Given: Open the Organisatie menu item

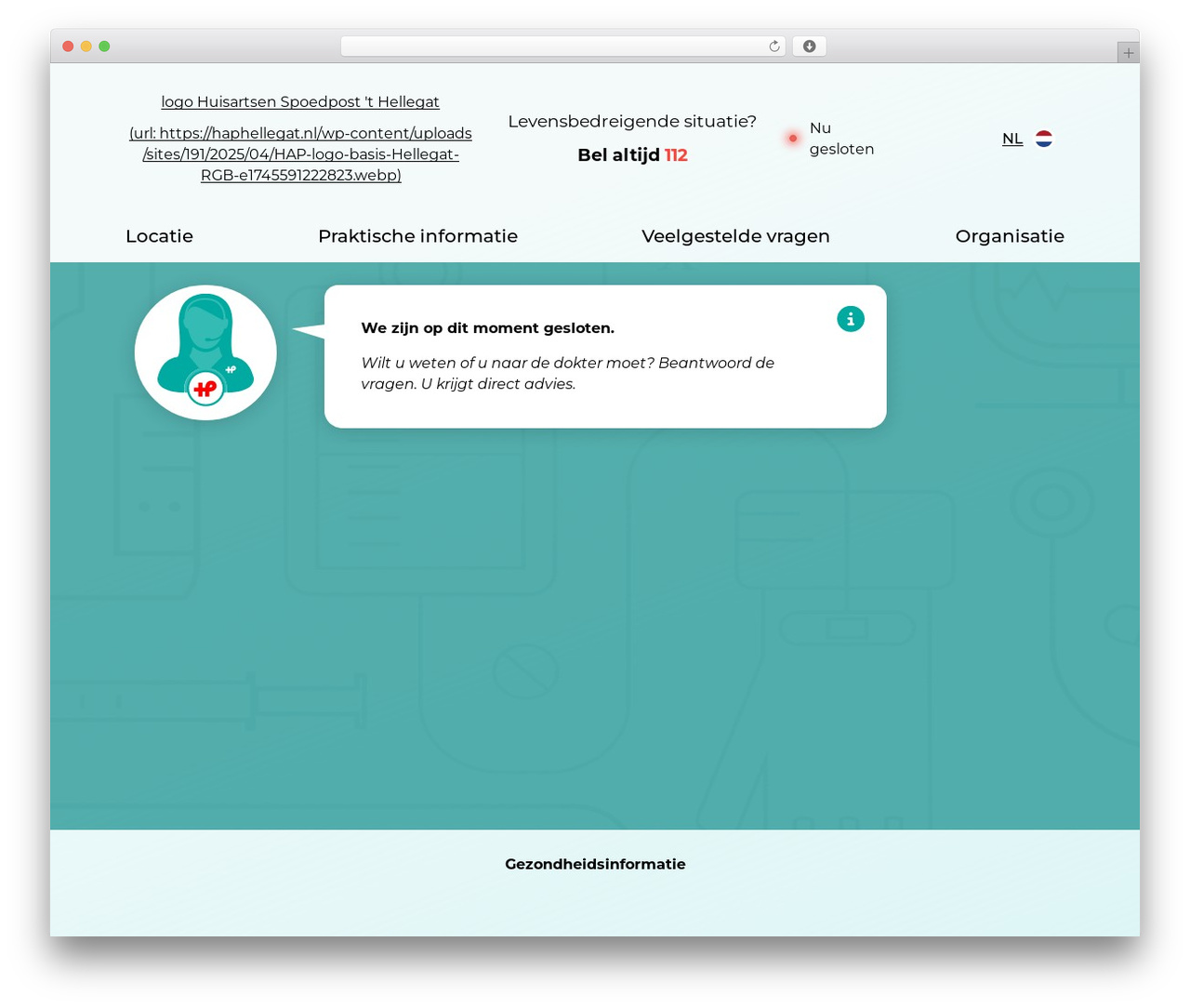Looking at the screenshot, I should pos(1010,236).
